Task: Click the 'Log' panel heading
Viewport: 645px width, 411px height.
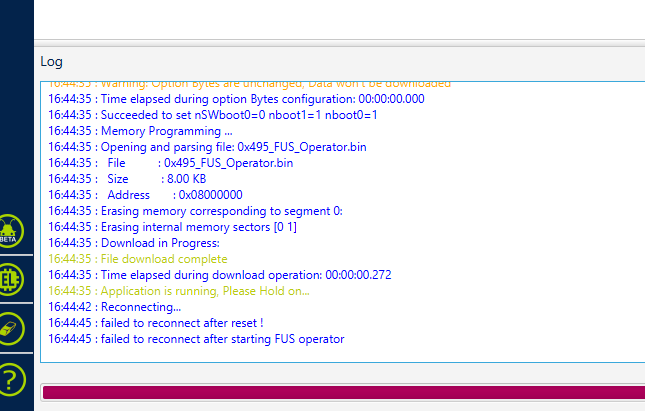Action: (51, 62)
